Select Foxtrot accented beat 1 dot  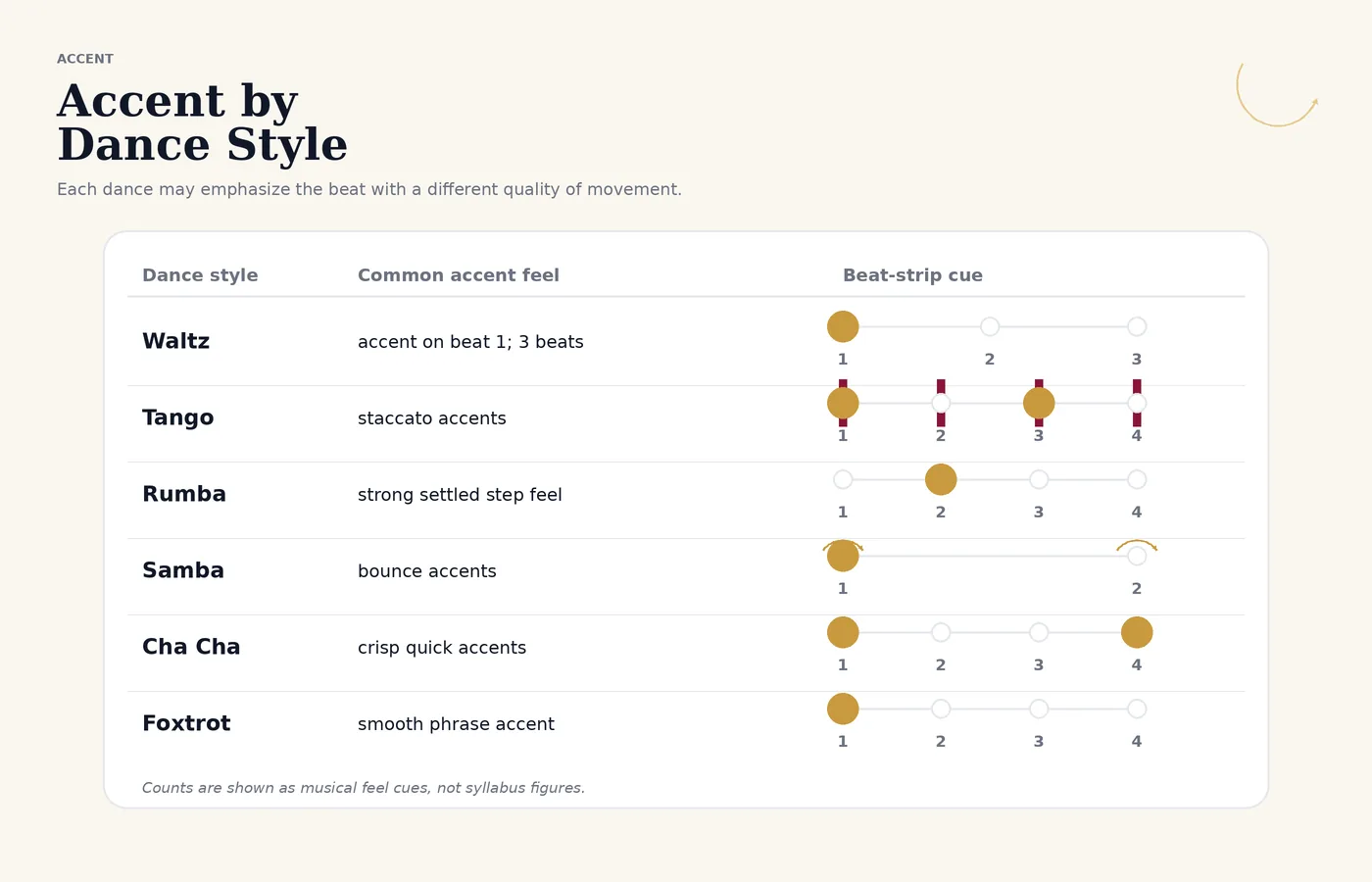click(843, 709)
